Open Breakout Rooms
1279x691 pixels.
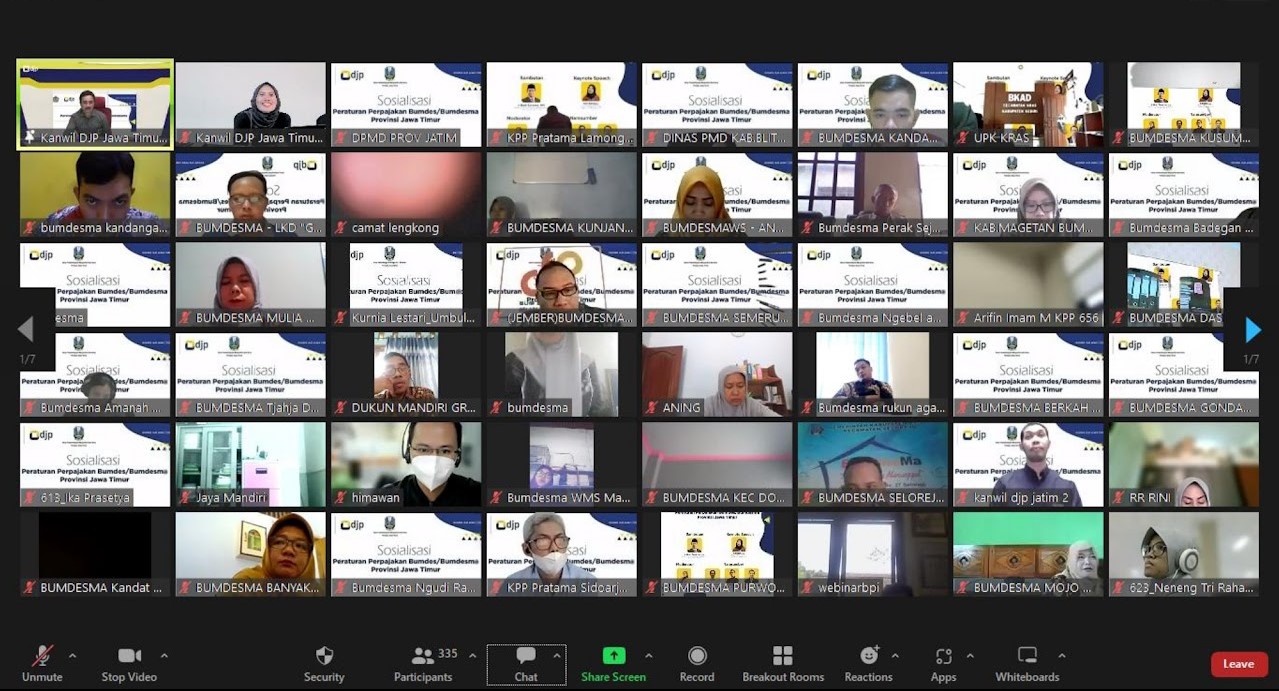[x=783, y=663]
